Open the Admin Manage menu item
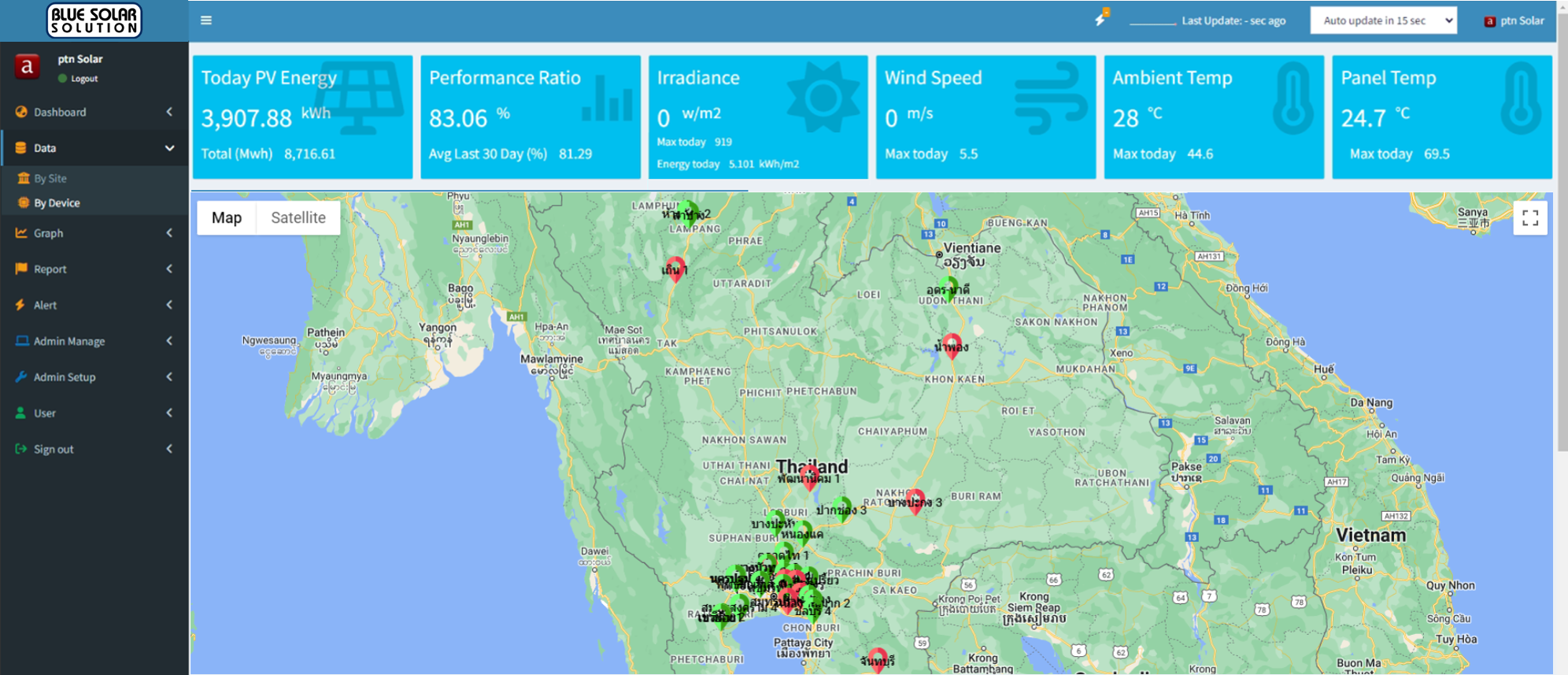Image resolution: width=1568 pixels, height=675 pixels. click(94, 341)
